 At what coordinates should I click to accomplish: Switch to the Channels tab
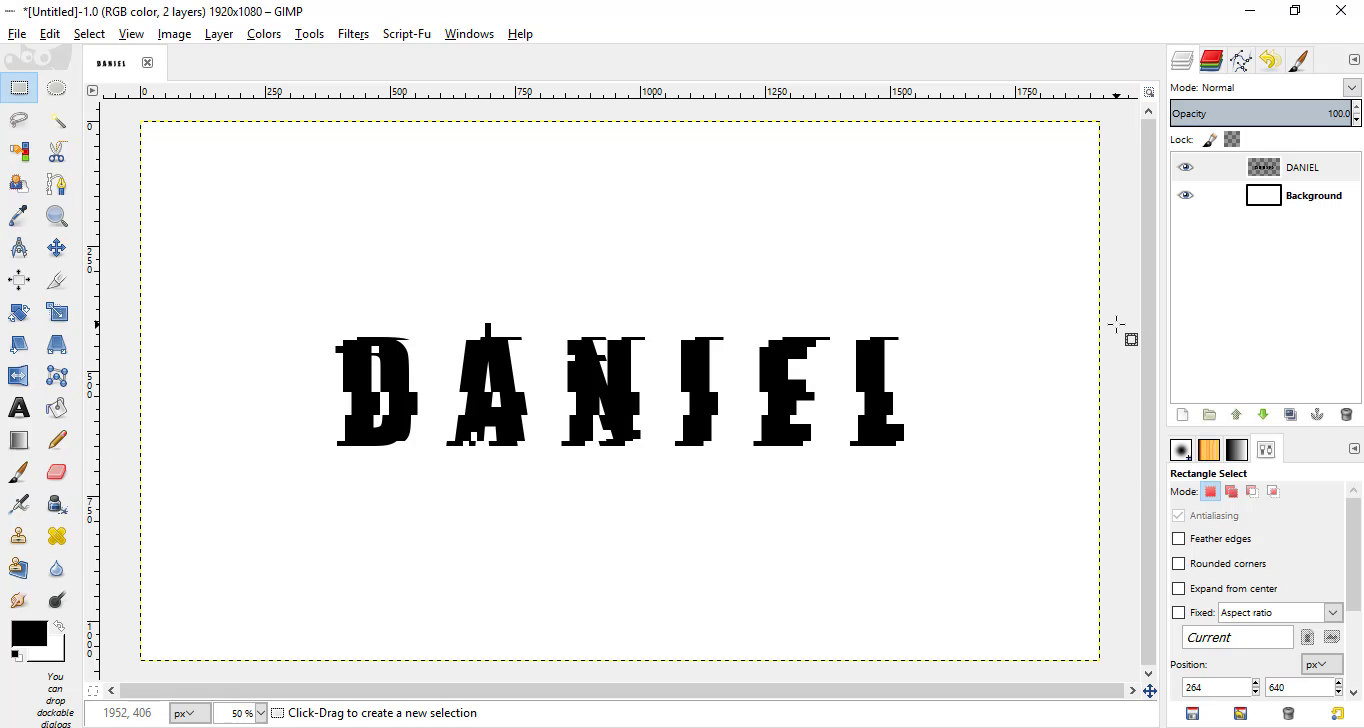point(1211,59)
